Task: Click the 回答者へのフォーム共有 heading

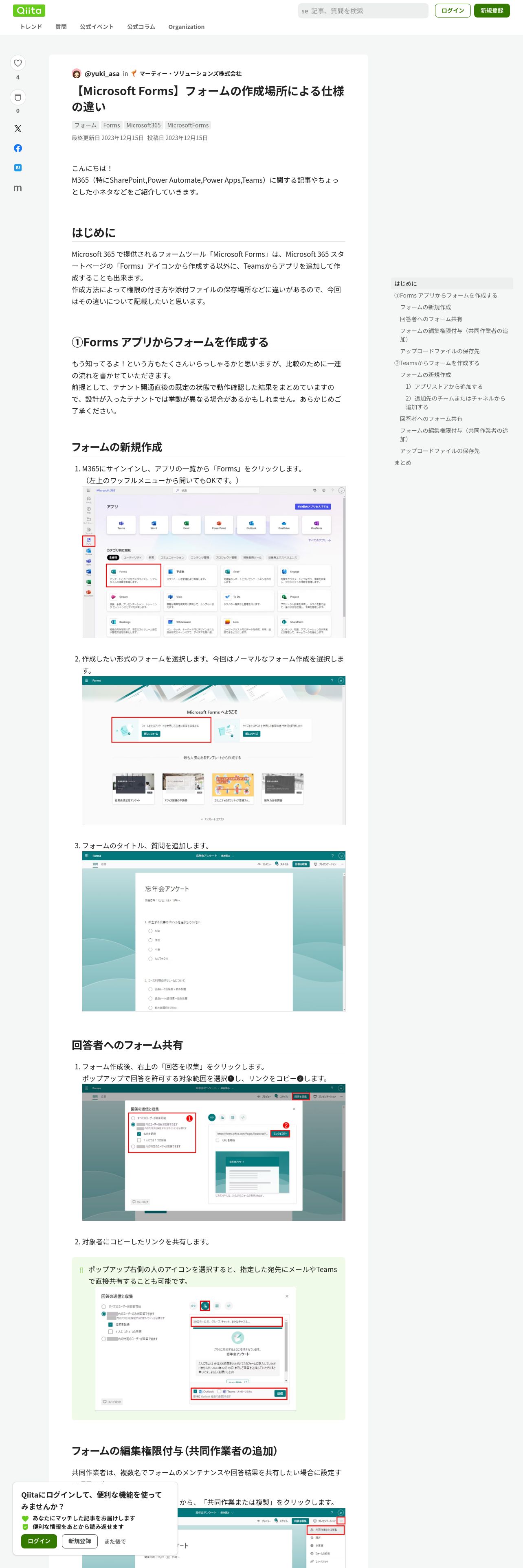Action: [x=127, y=1045]
